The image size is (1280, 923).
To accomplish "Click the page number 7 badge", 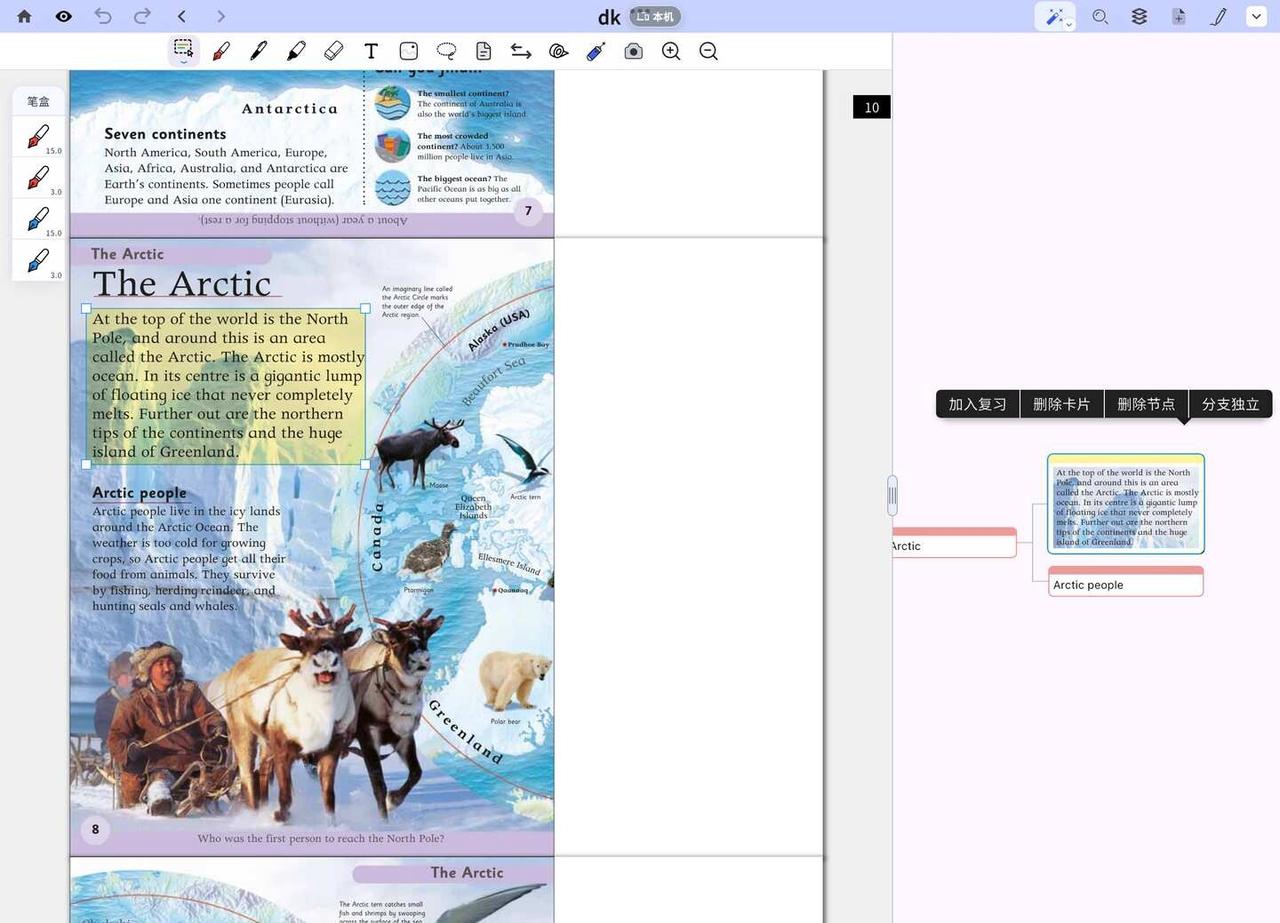I will pyautogui.click(x=528, y=211).
